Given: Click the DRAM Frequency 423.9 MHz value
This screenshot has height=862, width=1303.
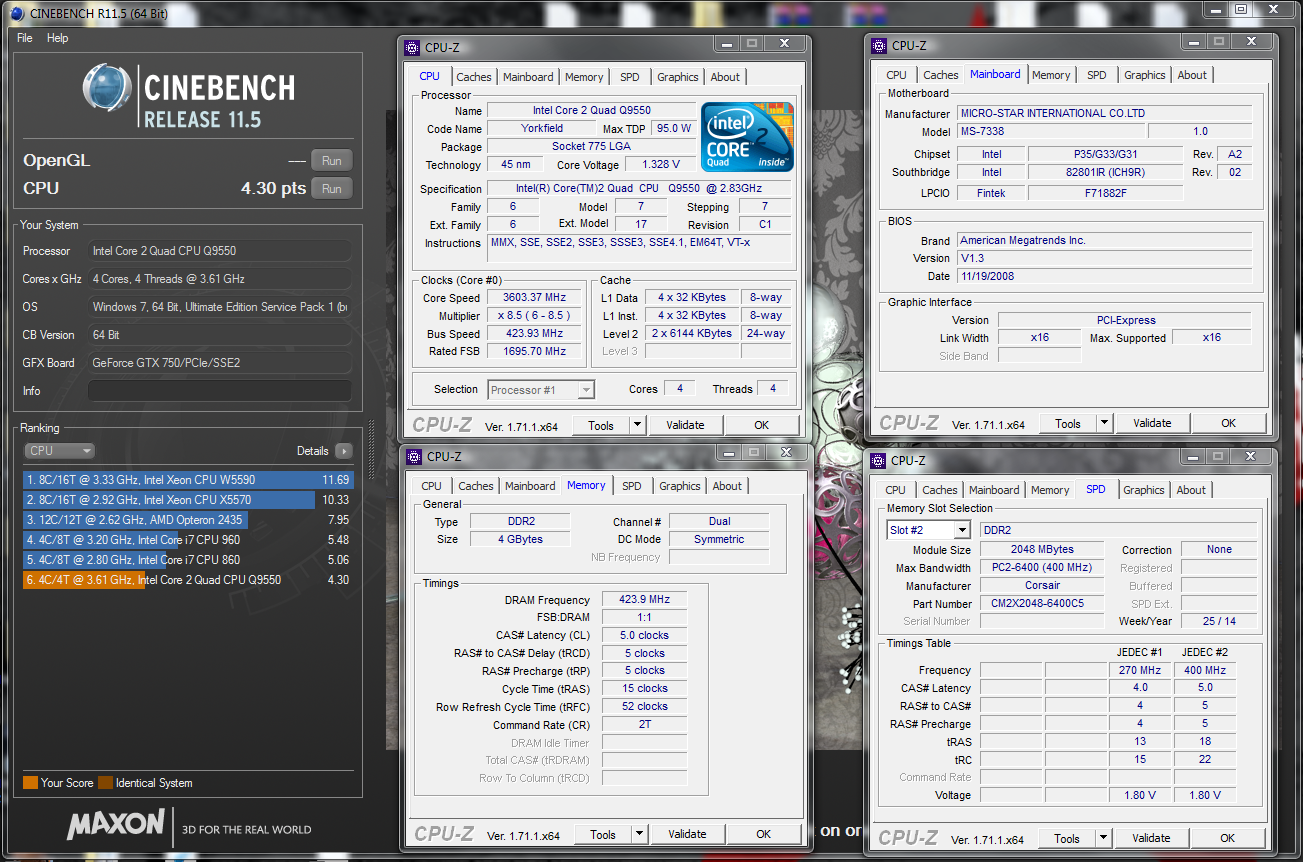Looking at the screenshot, I should point(644,600).
